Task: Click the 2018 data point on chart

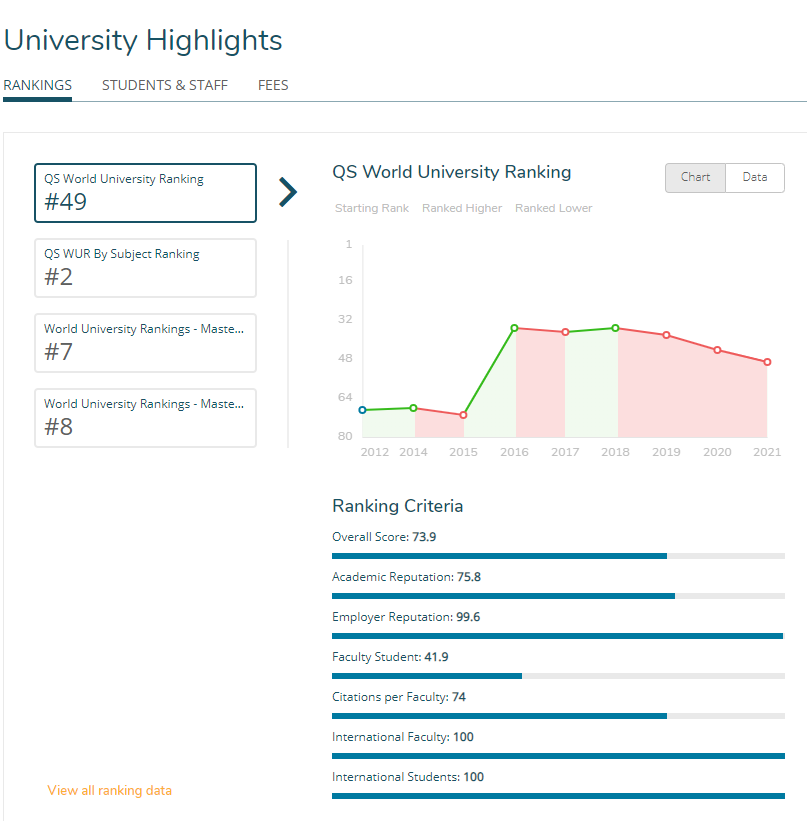Action: click(x=615, y=328)
